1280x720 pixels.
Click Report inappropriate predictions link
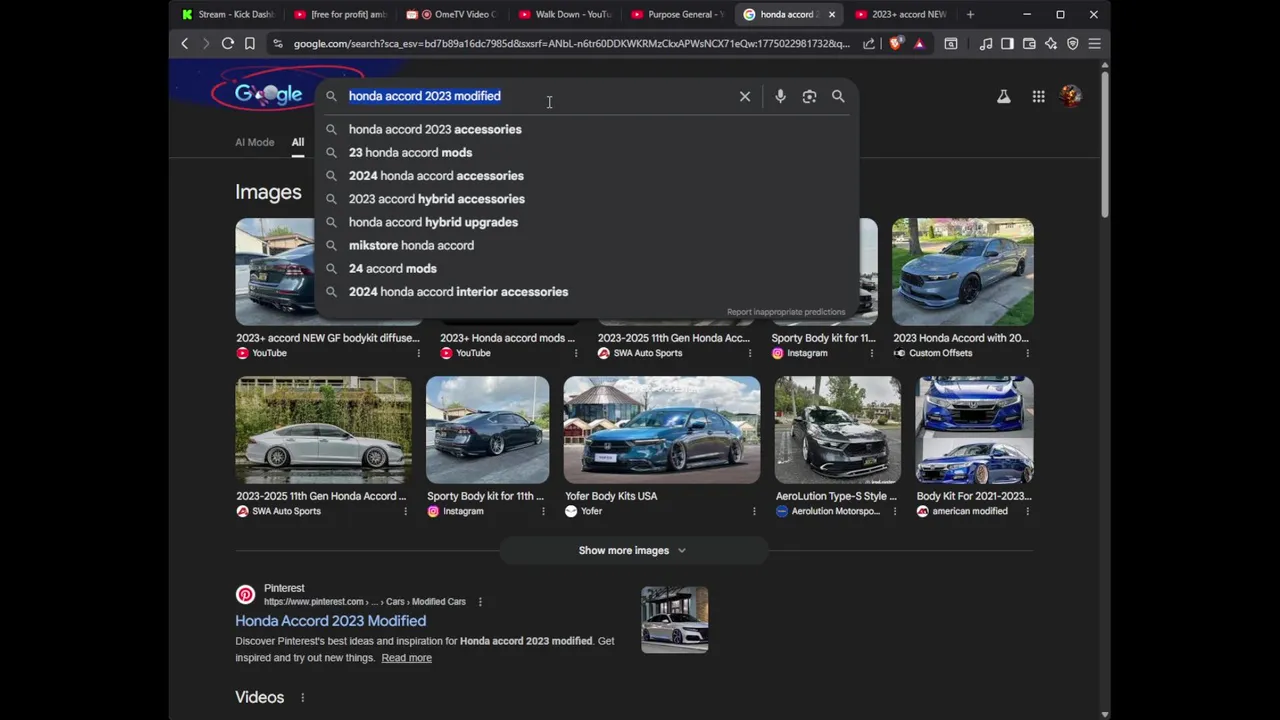786,312
